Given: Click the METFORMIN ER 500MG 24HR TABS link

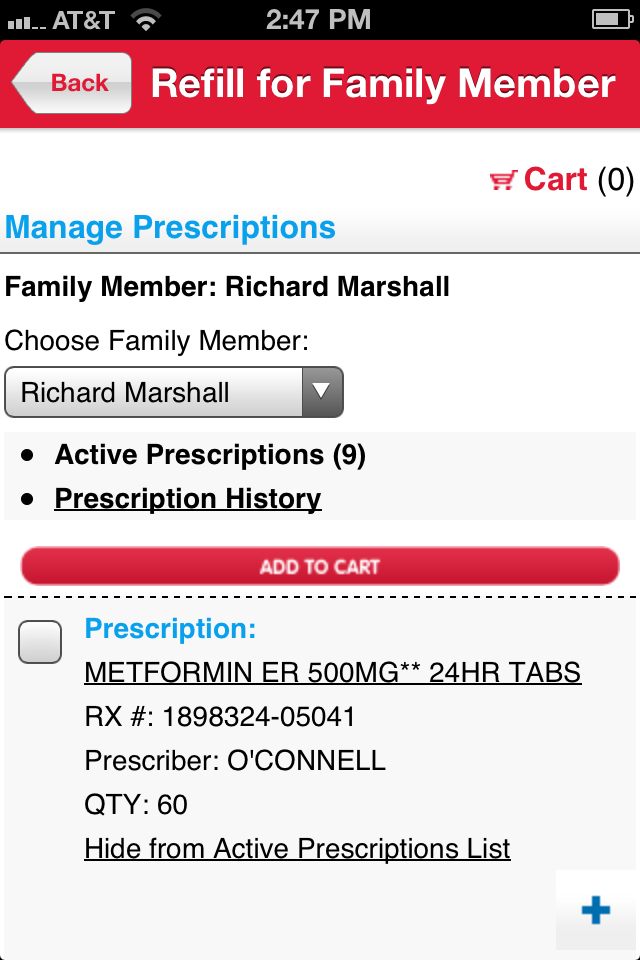Looking at the screenshot, I should pos(333,672).
